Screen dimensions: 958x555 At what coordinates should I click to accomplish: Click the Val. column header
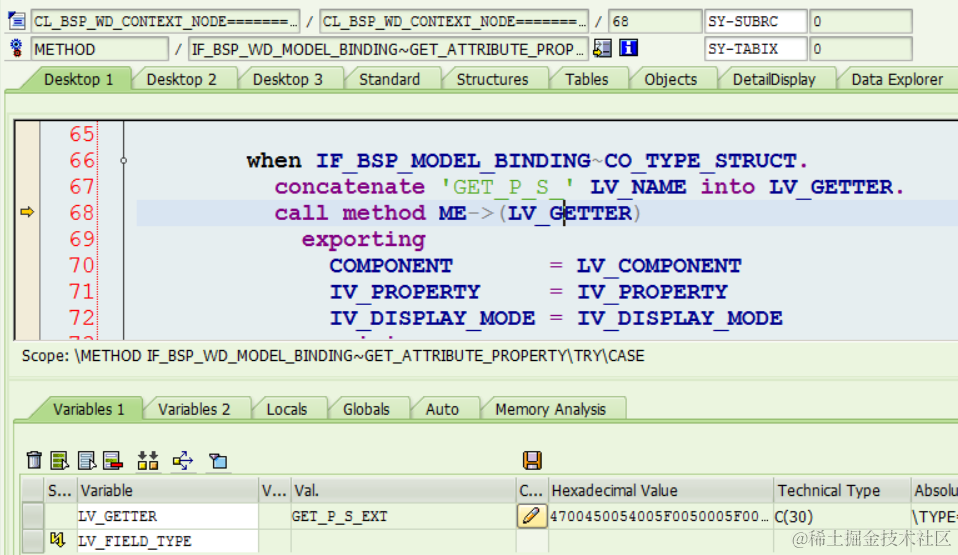pyautogui.click(x=403, y=490)
